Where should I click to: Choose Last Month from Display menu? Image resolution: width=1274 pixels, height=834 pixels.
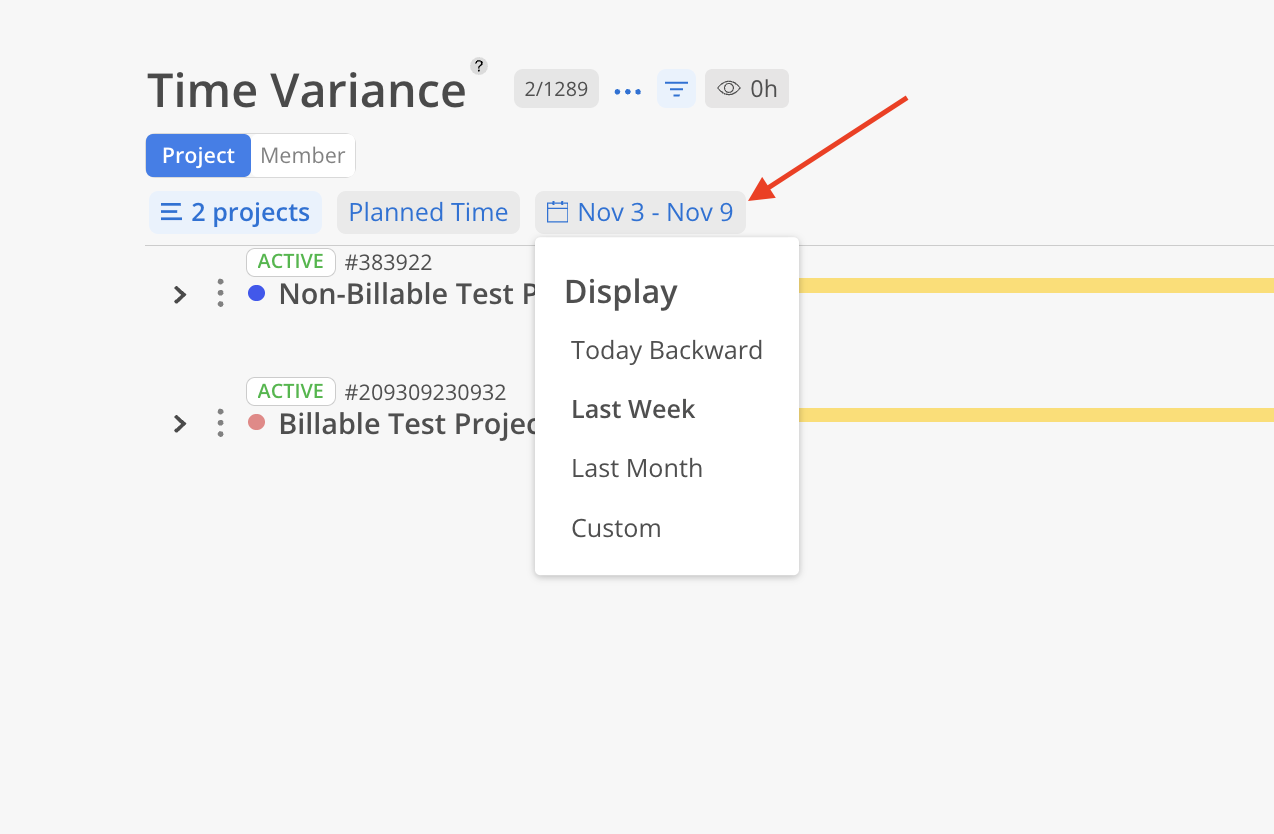pos(637,468)
